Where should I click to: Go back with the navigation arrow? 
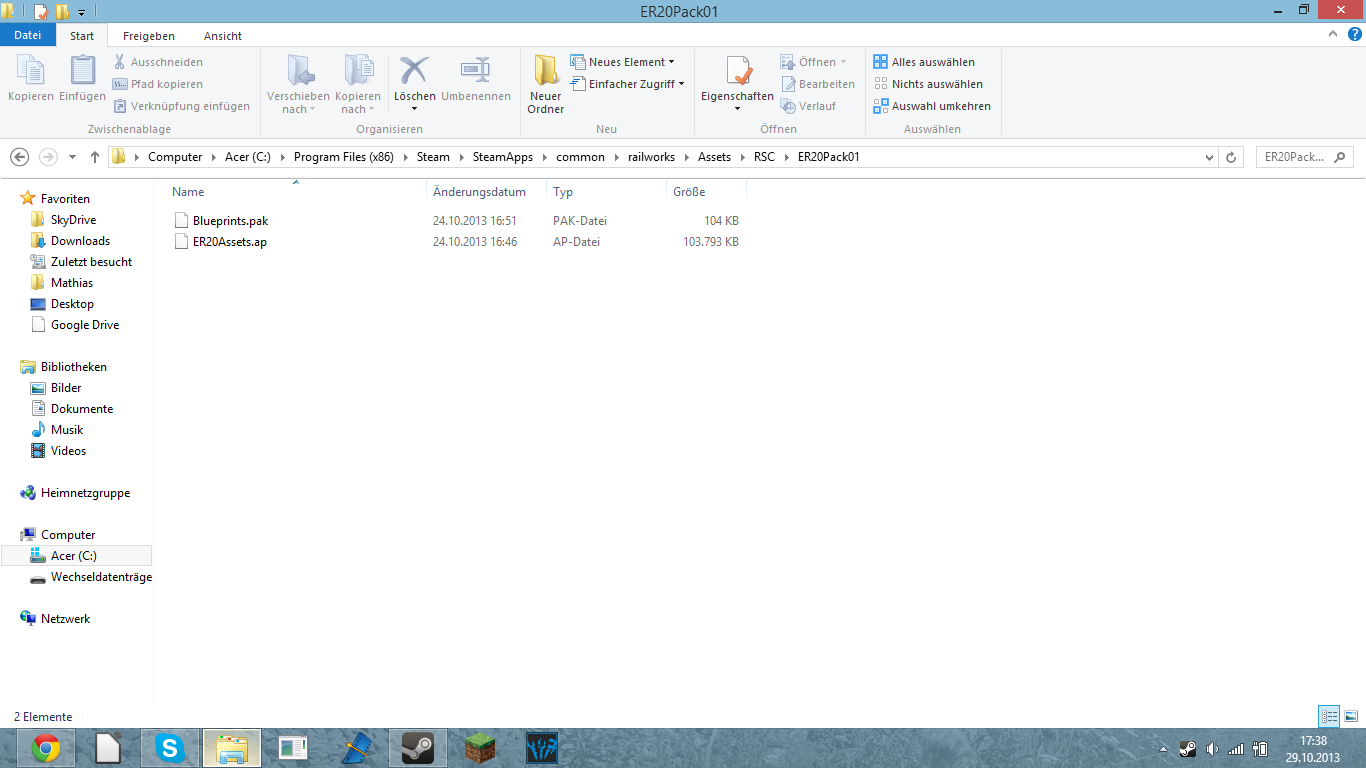pos(19,157)
